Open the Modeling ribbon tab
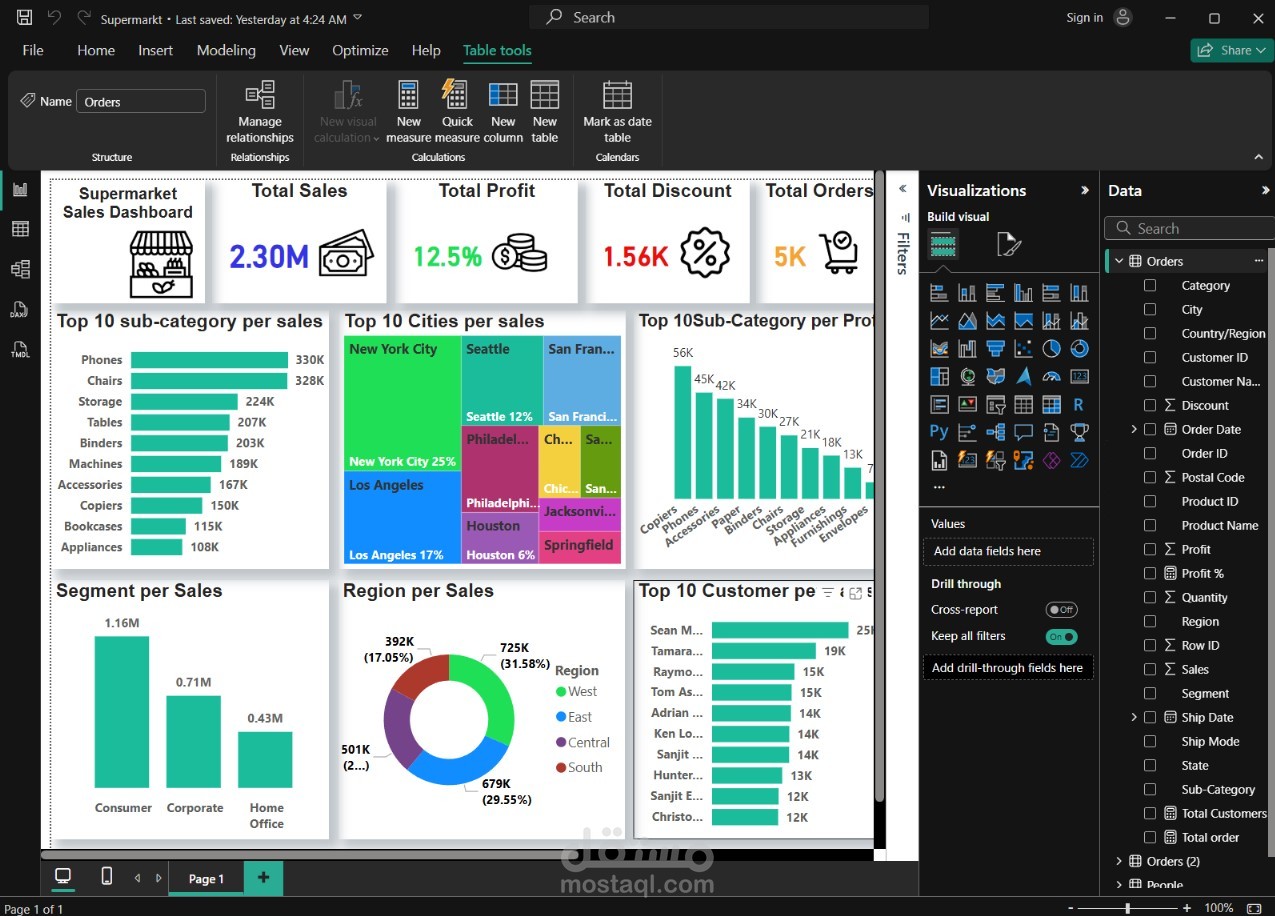This screenshot has width=1275, height=916. point(226,50)
